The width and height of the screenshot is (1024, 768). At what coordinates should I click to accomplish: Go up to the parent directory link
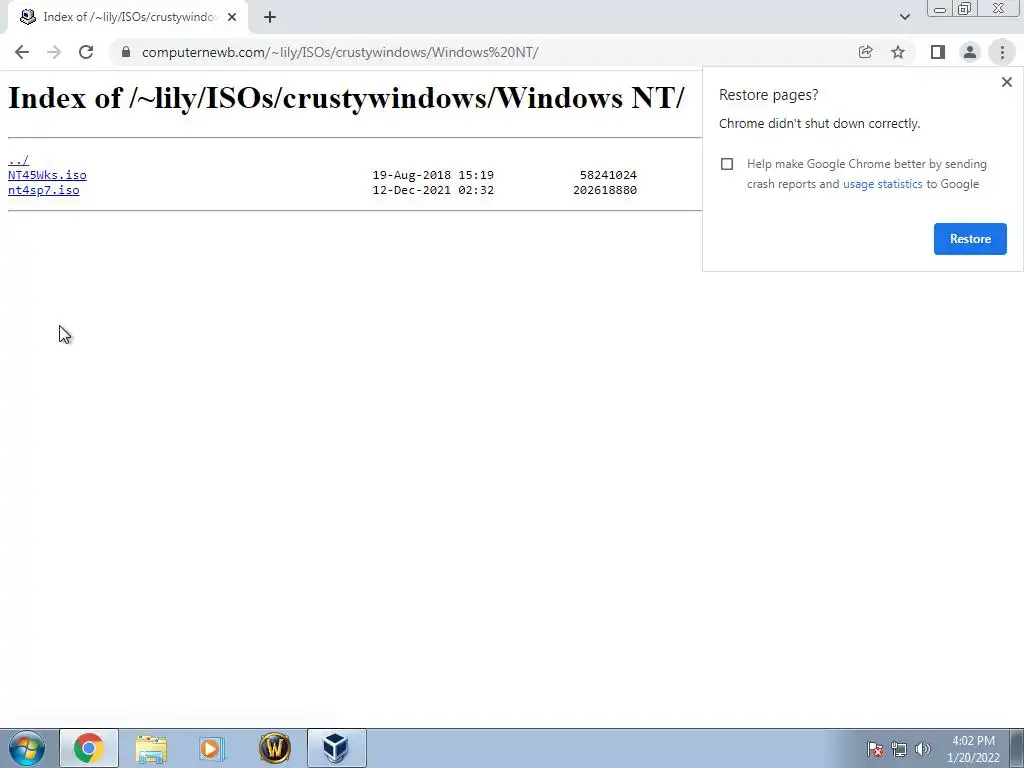click(18, 160)
